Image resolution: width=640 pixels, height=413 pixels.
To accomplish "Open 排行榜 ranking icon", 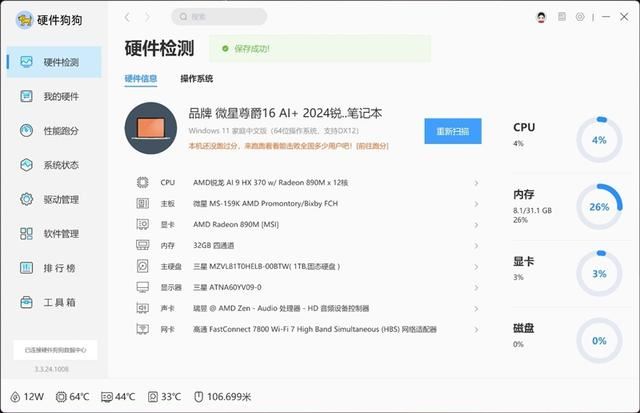I will (x=27, y=268).
